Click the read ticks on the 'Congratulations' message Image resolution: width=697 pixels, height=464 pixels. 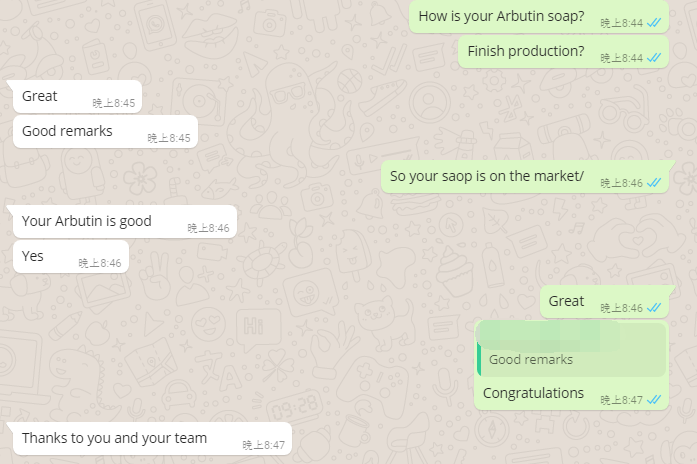[x=654, y=400]
